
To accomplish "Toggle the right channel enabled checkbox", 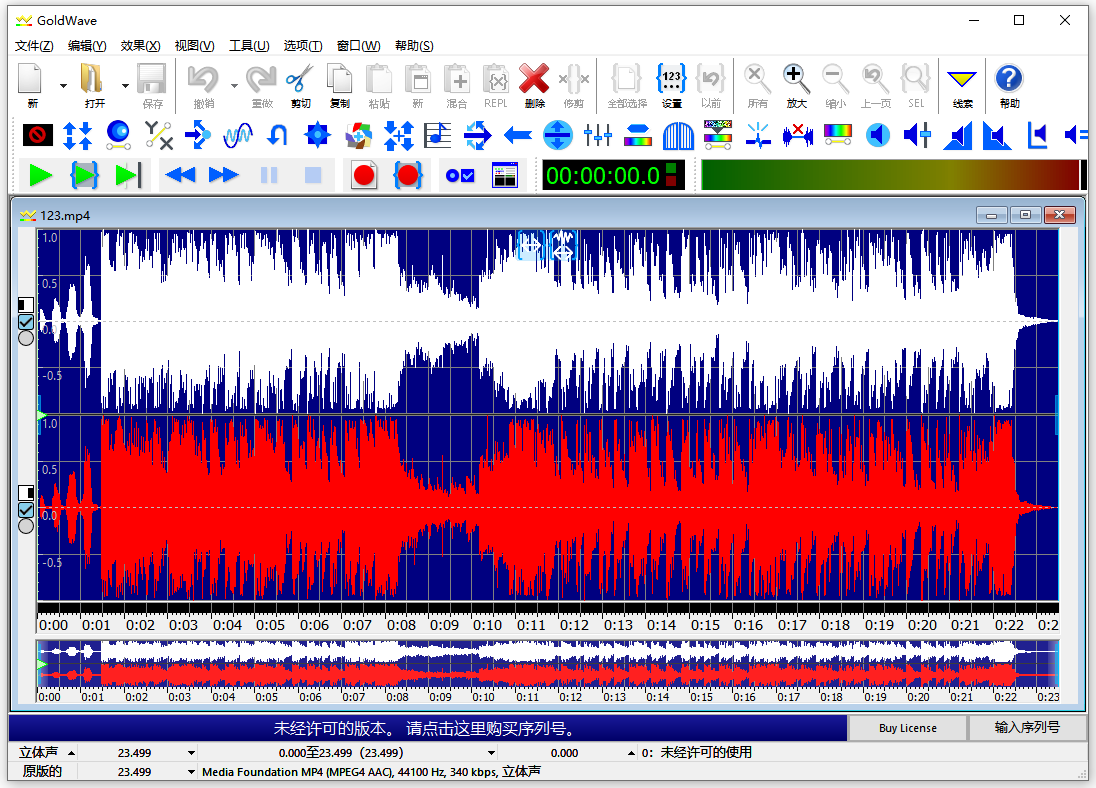I will click(x=26, y=510).
